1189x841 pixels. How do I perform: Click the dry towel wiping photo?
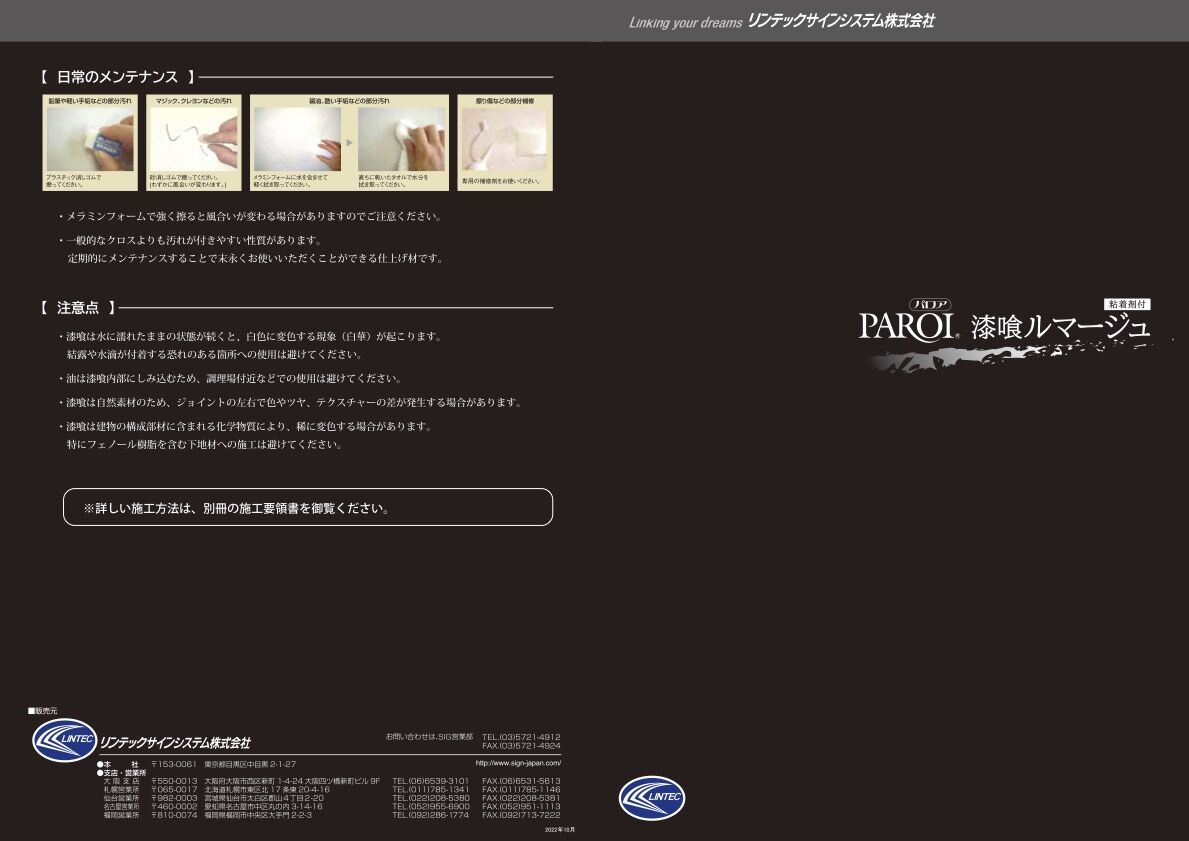click(x=402, y=139)
